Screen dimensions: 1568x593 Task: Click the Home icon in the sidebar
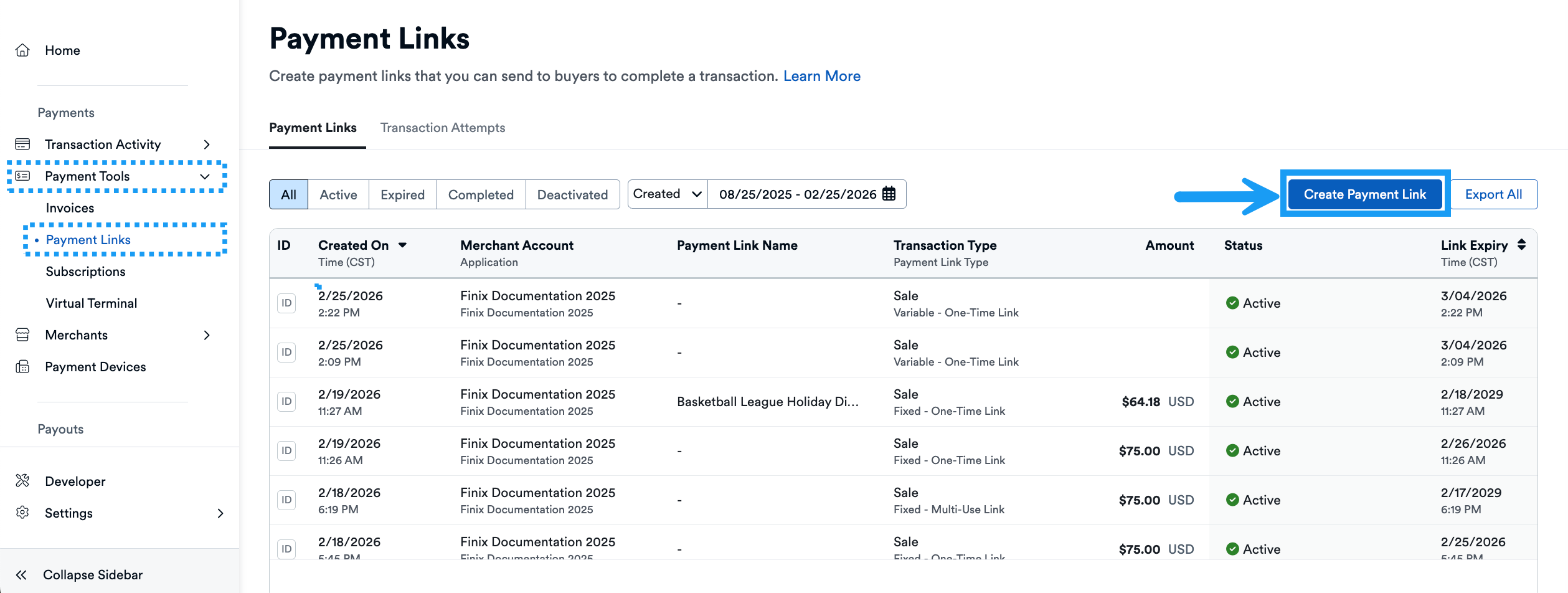click(x=23, y=50)
